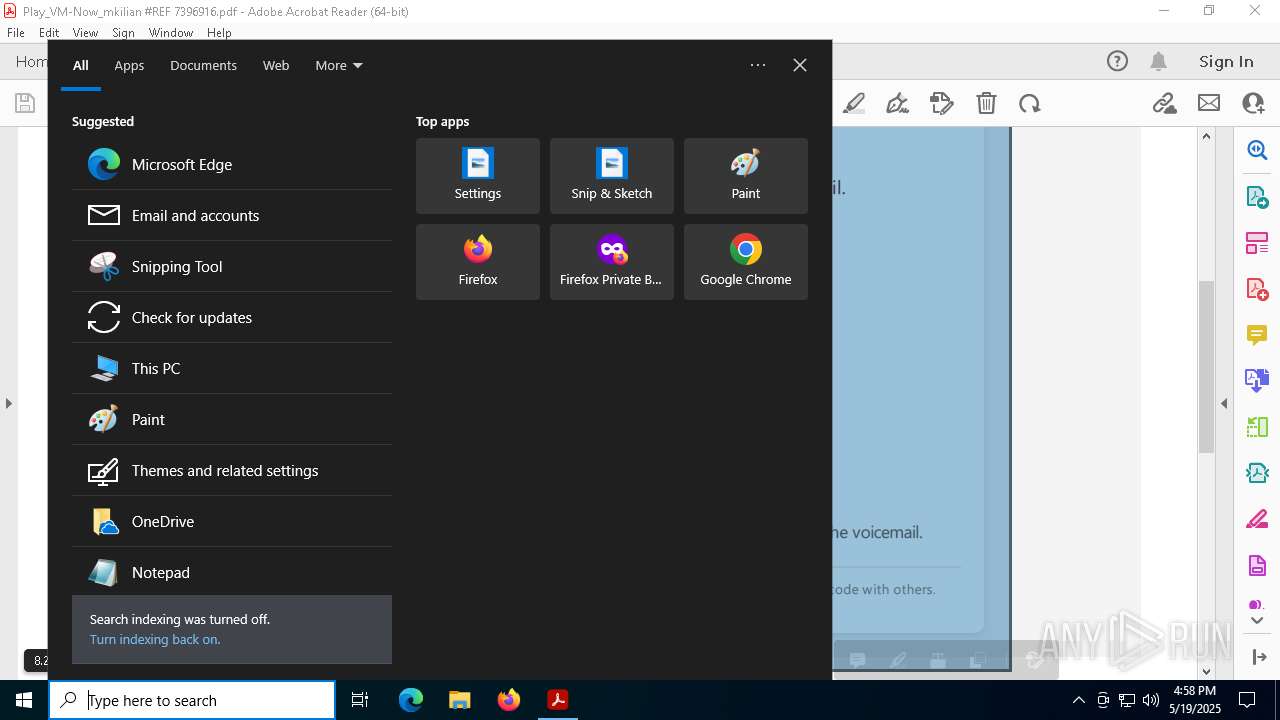Screen dimensions: 1280x720
Task: Open Paint in the Suggested list
Action: 231,419
